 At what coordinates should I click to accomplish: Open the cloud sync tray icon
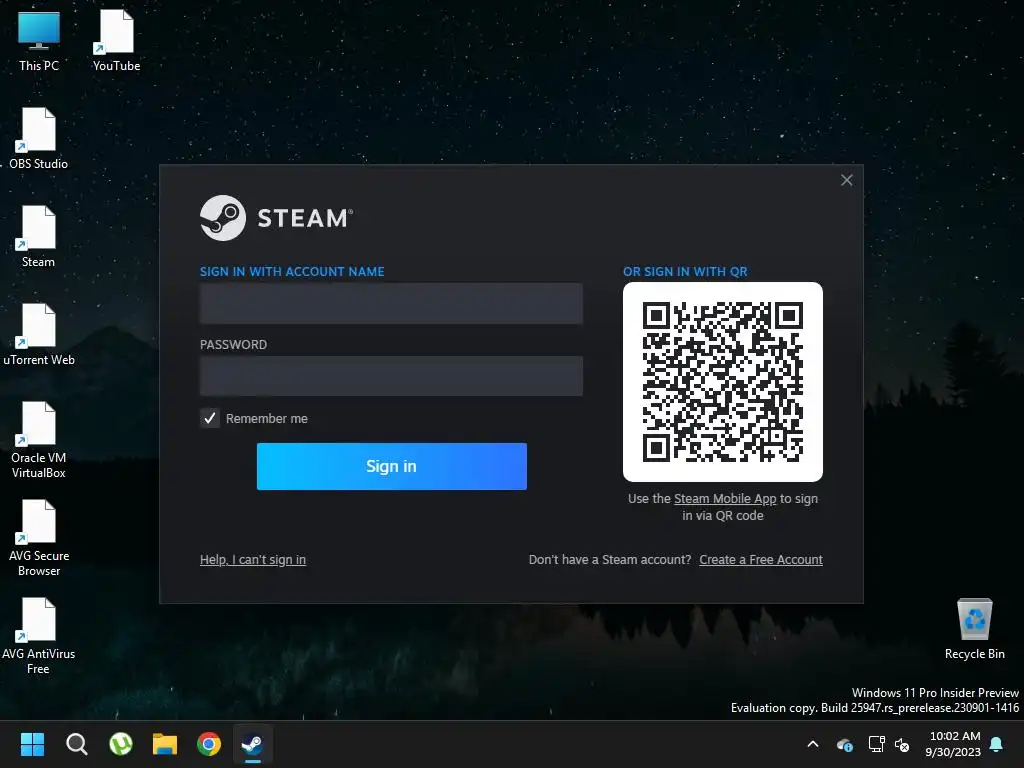tap(844, 744)
